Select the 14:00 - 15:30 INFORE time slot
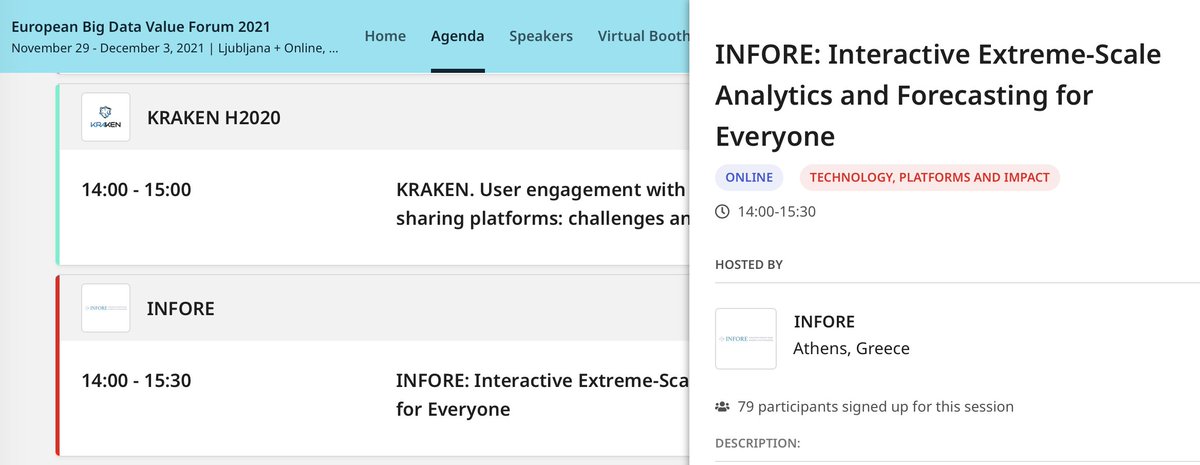This screenshot has width=1200, height=465. (x=136, y=380)
